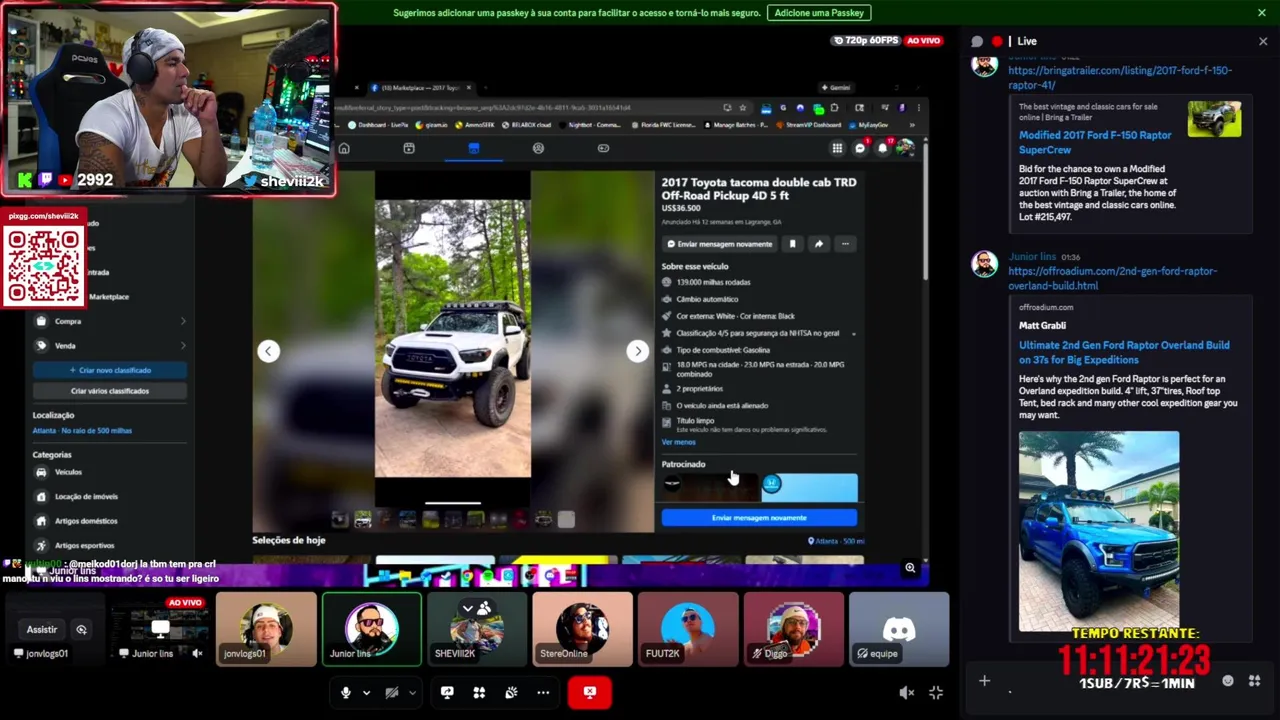Open Facebook Reels video tab

coord(408,148)
